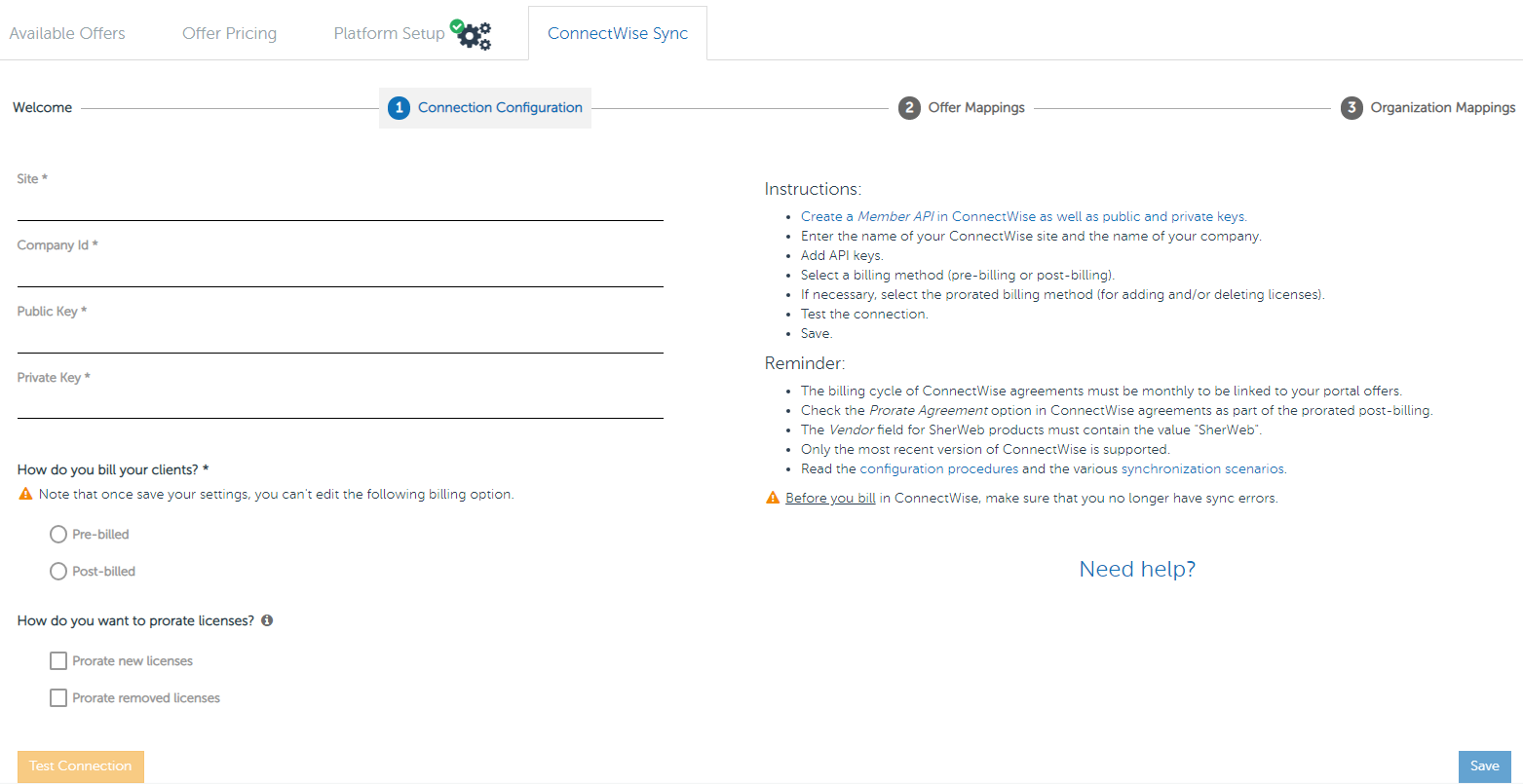Open the Need help? link

pyautogui.click(x=1137, y=569)
